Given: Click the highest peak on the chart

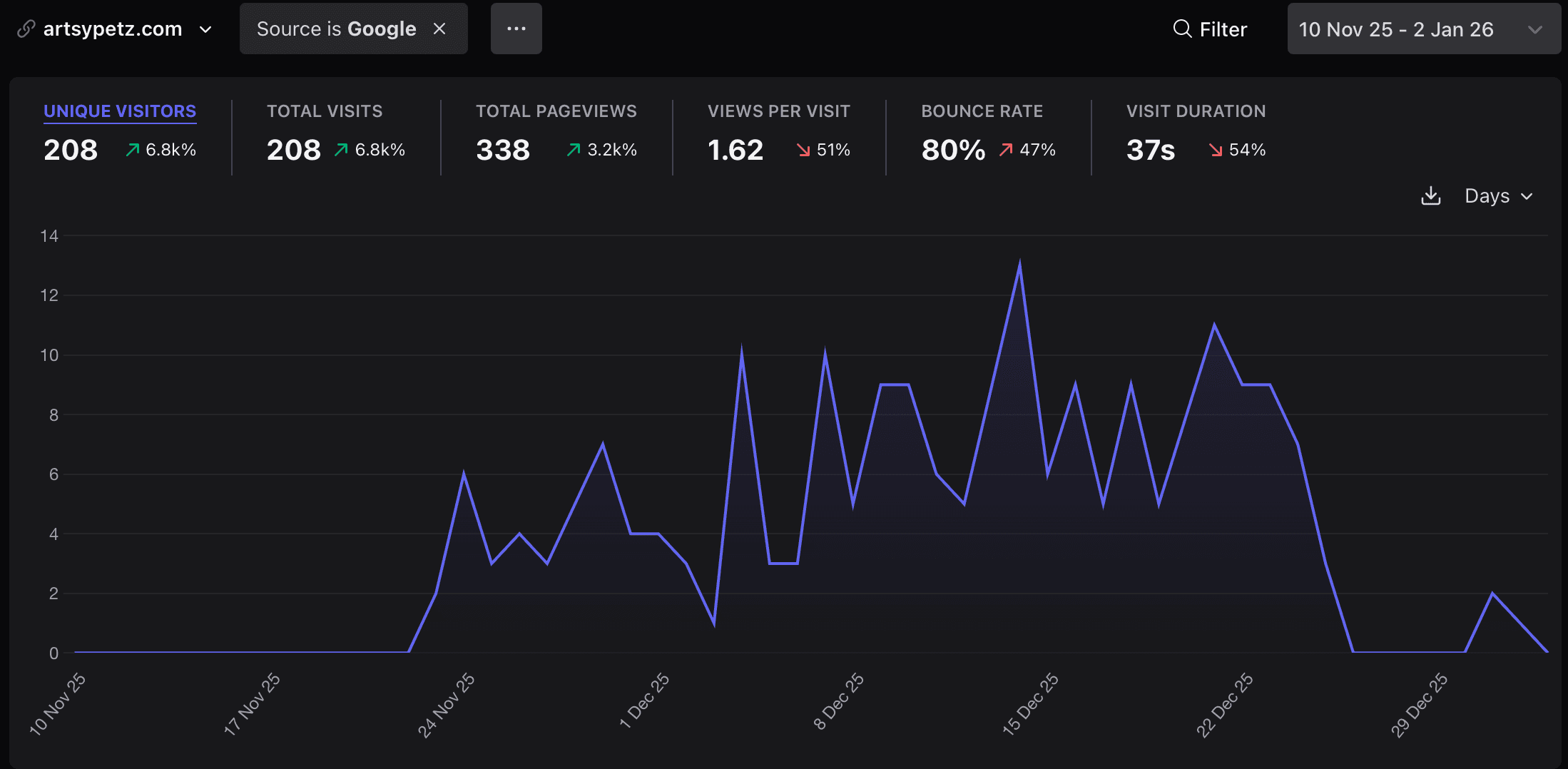Looking at the screenshot, I should coord(1019,265).
